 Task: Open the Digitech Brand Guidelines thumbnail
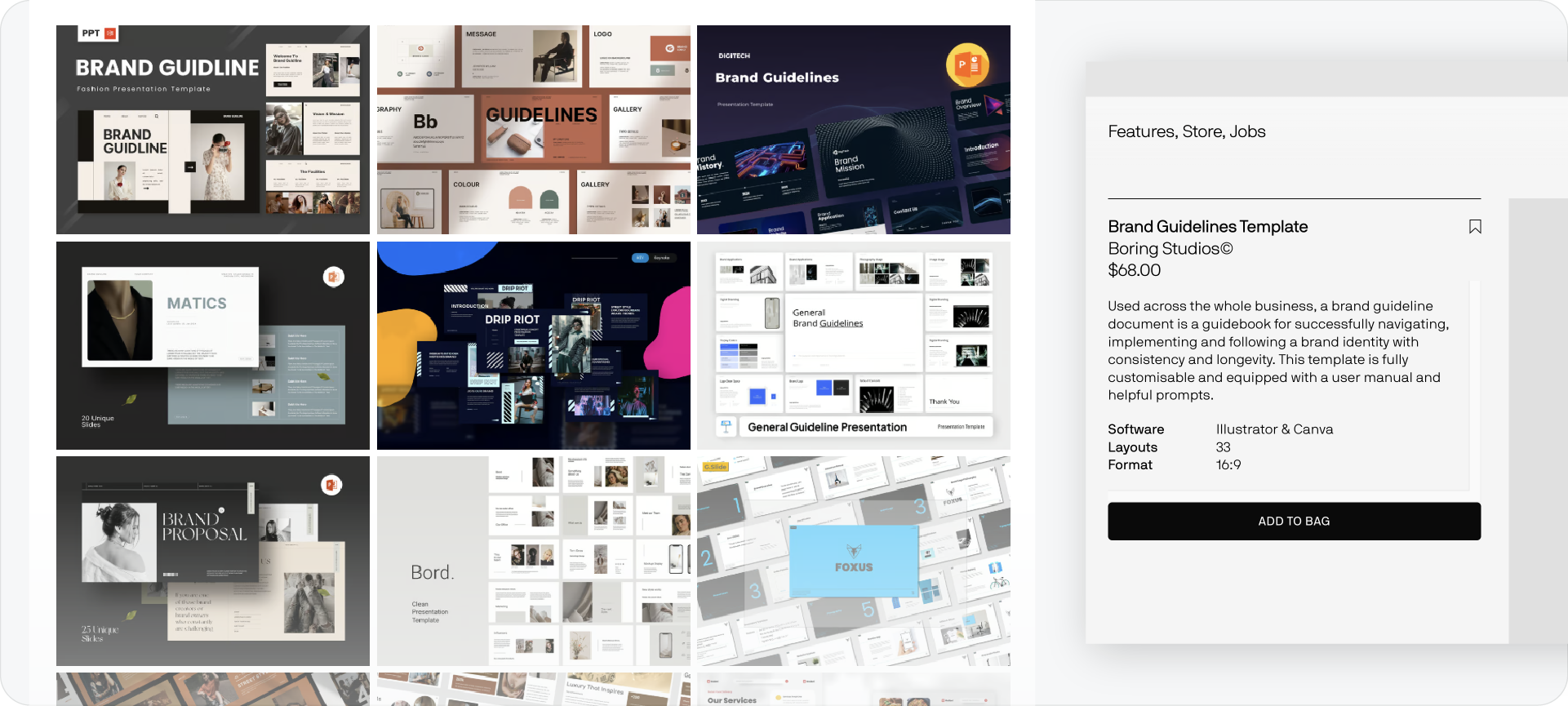click(x=854, y=130)
